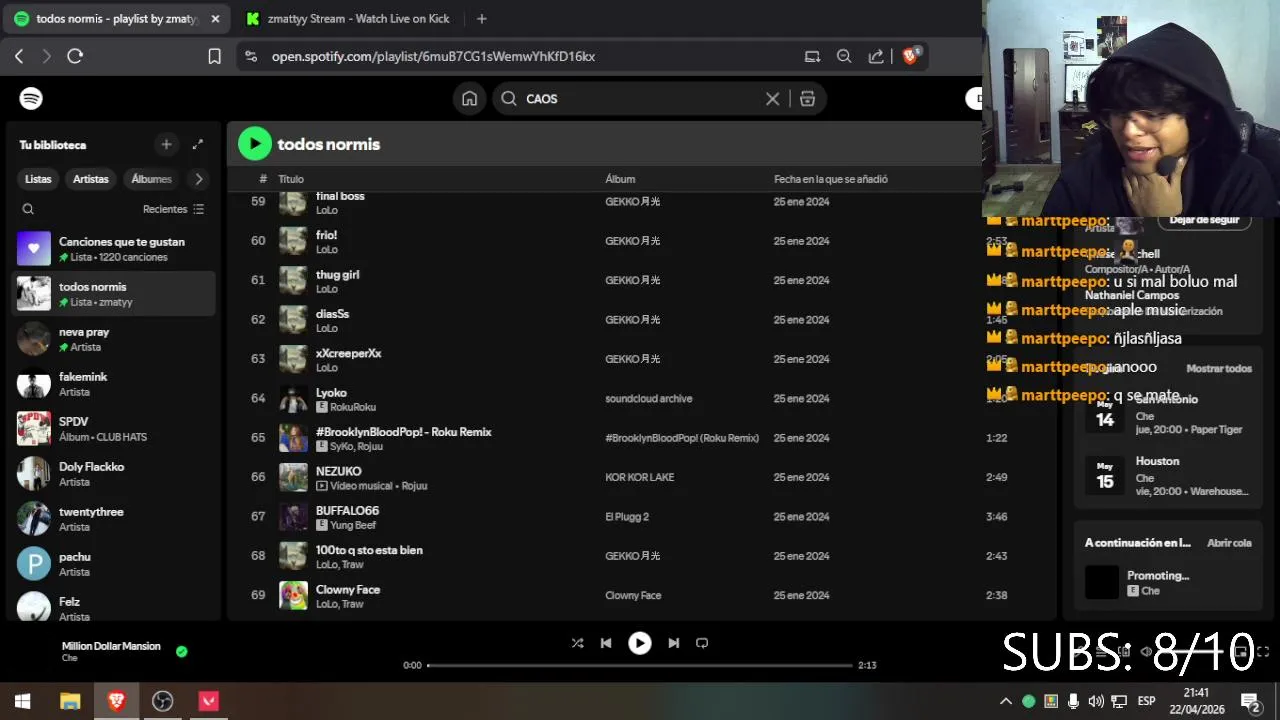
Task: Open a new browser tab
Action: click(481, 18)
